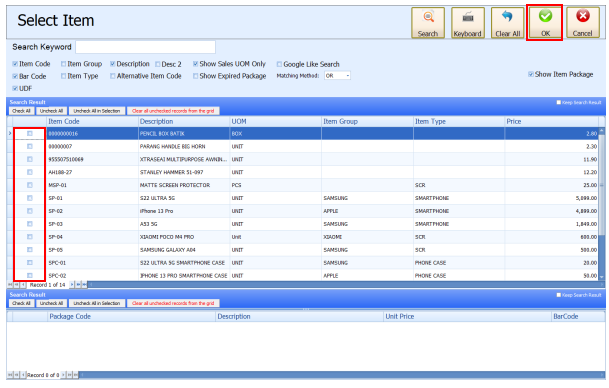Viewport: 609px width, 388px height.
Task: Toggle Show Sales UOM Only checkbox
Action: [x=195, y=64]
